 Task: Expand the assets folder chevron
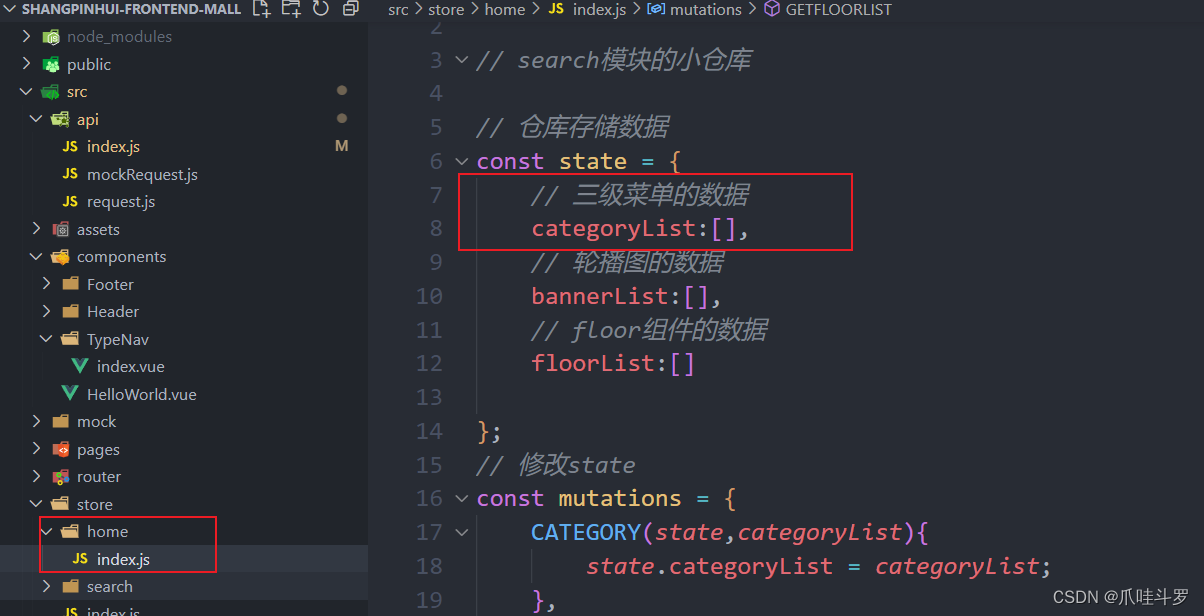37,229
